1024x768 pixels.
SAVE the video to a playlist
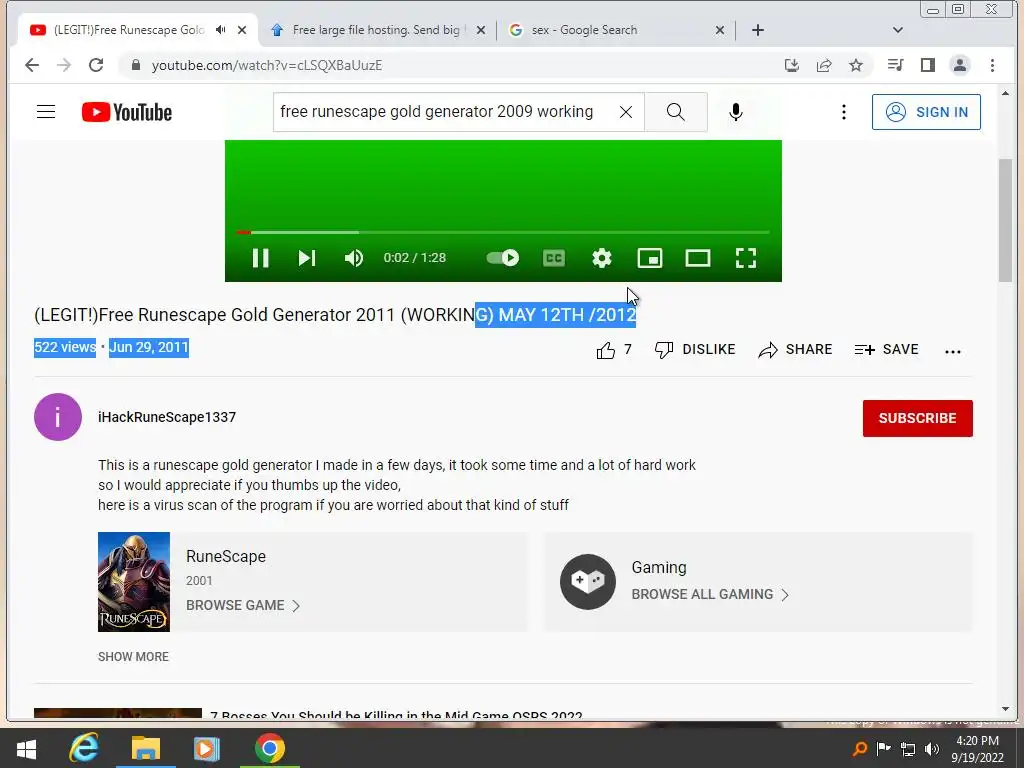(x=886, y=350)
